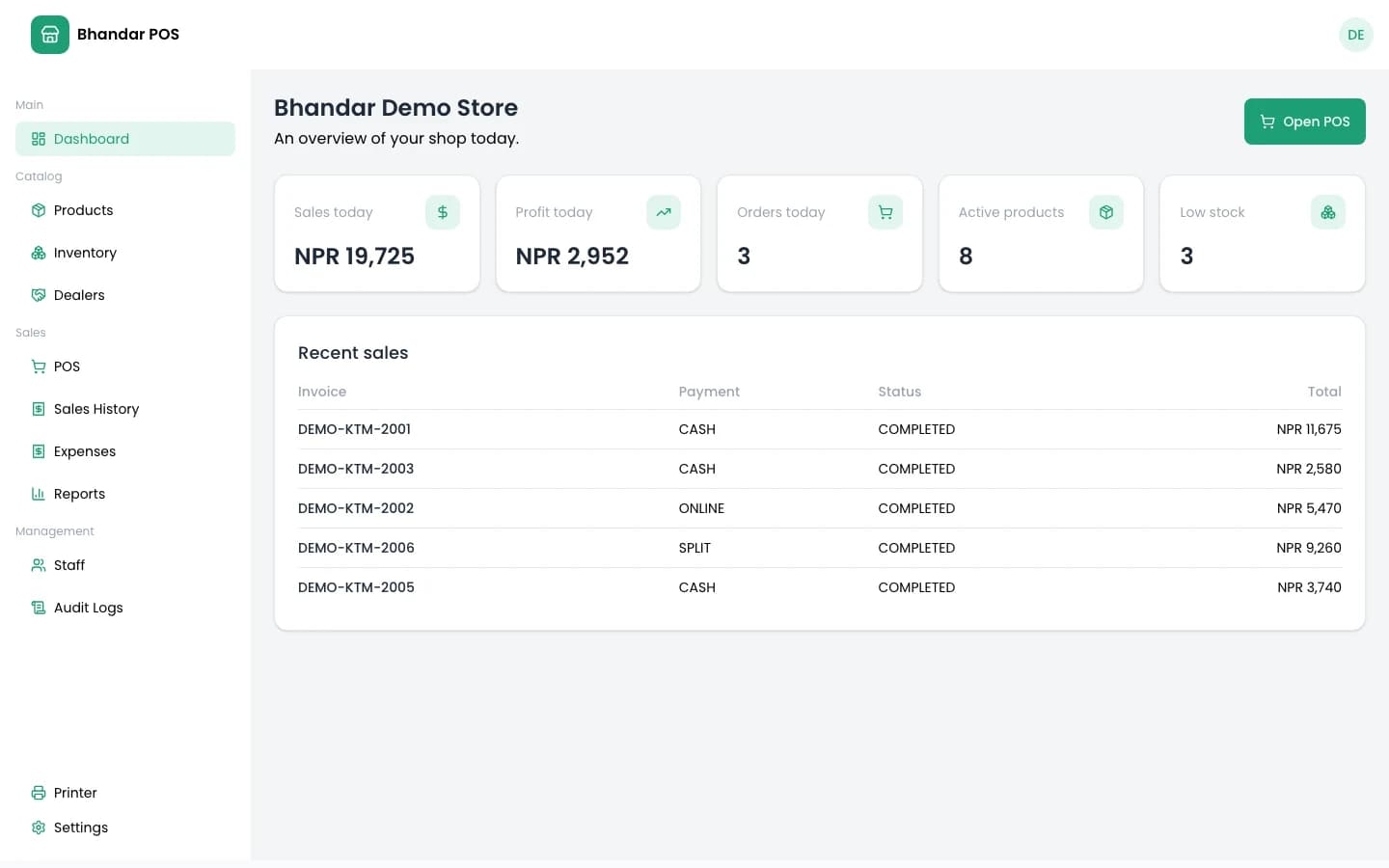The height and width of the screenshot is (868, 1389).
Task: Click the Reports bar chart icon
Action: (39, 494)
